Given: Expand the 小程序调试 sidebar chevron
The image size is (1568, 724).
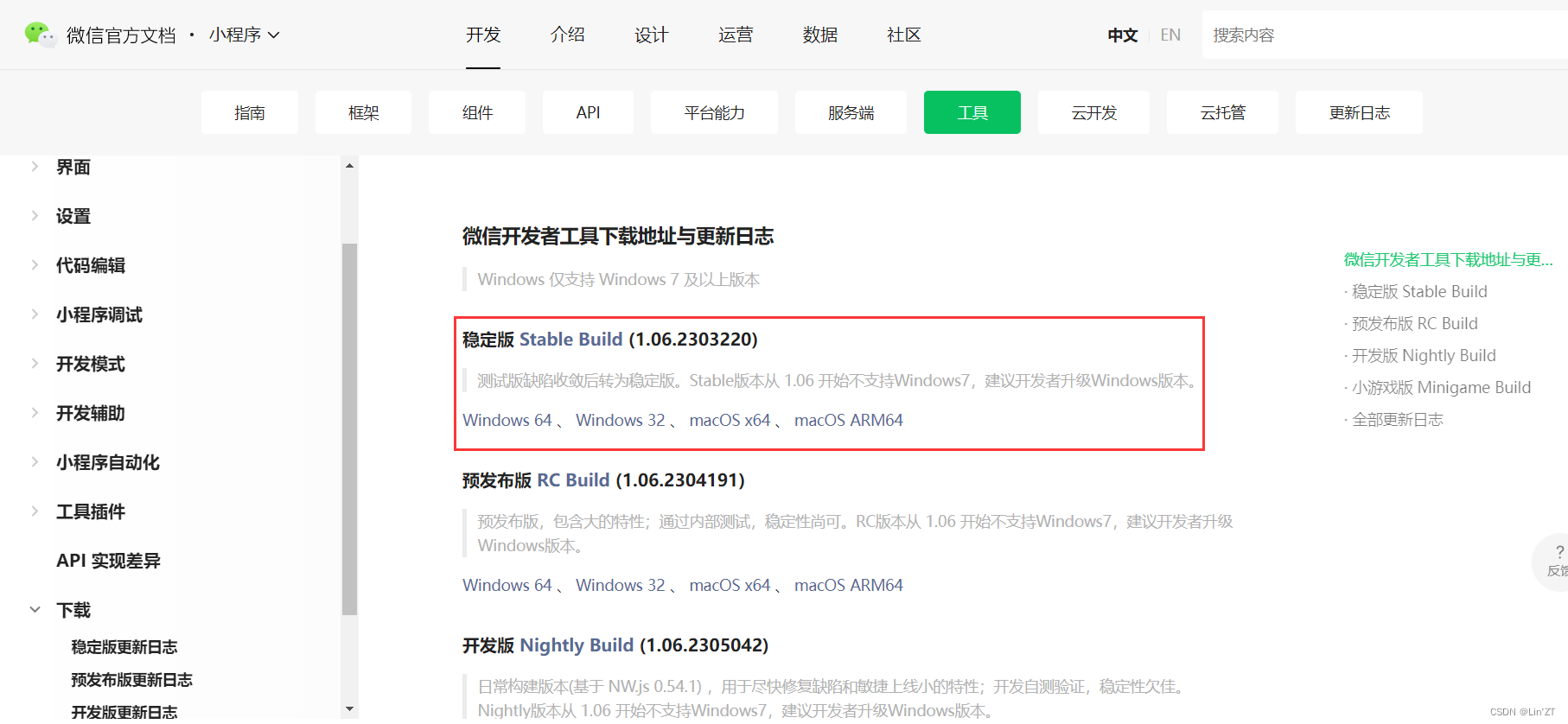Looking at the screenshot, I should click(x=35, y=314).
